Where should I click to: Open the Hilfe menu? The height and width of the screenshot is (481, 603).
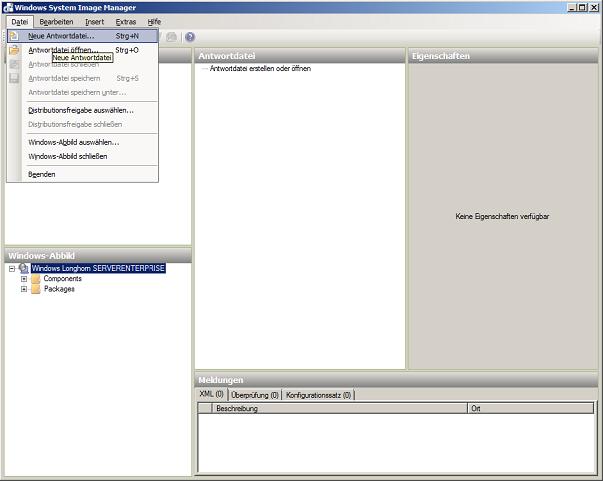pyautogui.click(x=154, y=22)
